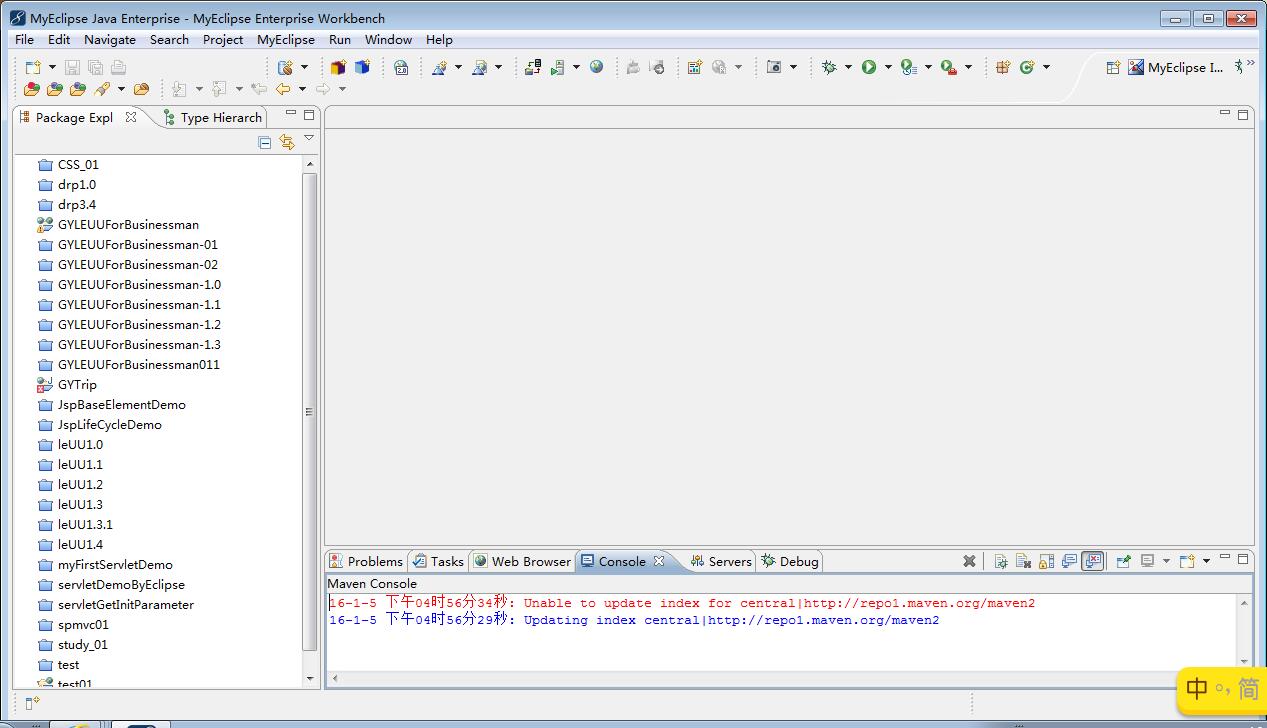Click the camera screenshot capture icon
The height and width of the screenshot is (728, 1267).
pyautogui.click(x=774, y=67)
